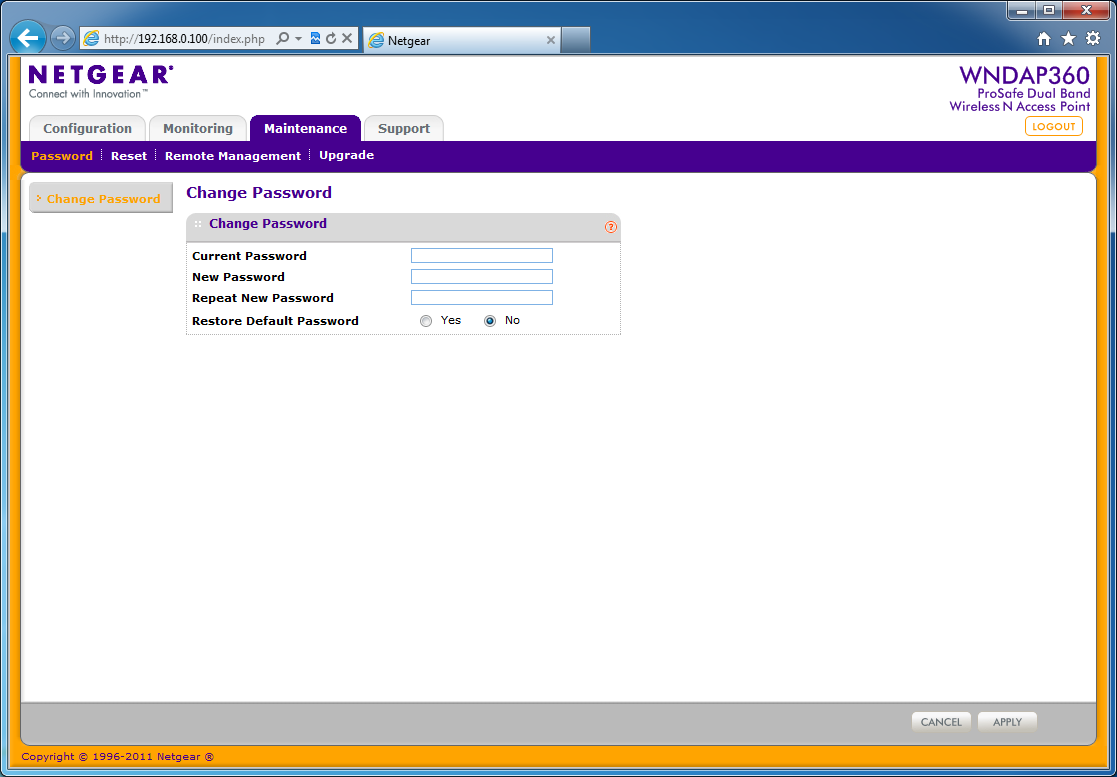
Task: Select the Maintenance tab
Action: (306, 128)
